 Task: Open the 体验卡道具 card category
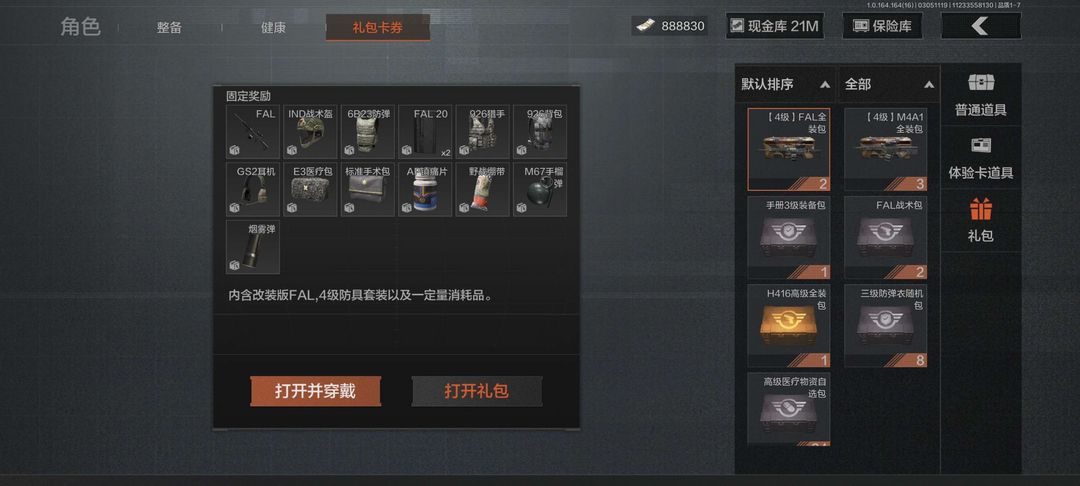coord(981,158)
